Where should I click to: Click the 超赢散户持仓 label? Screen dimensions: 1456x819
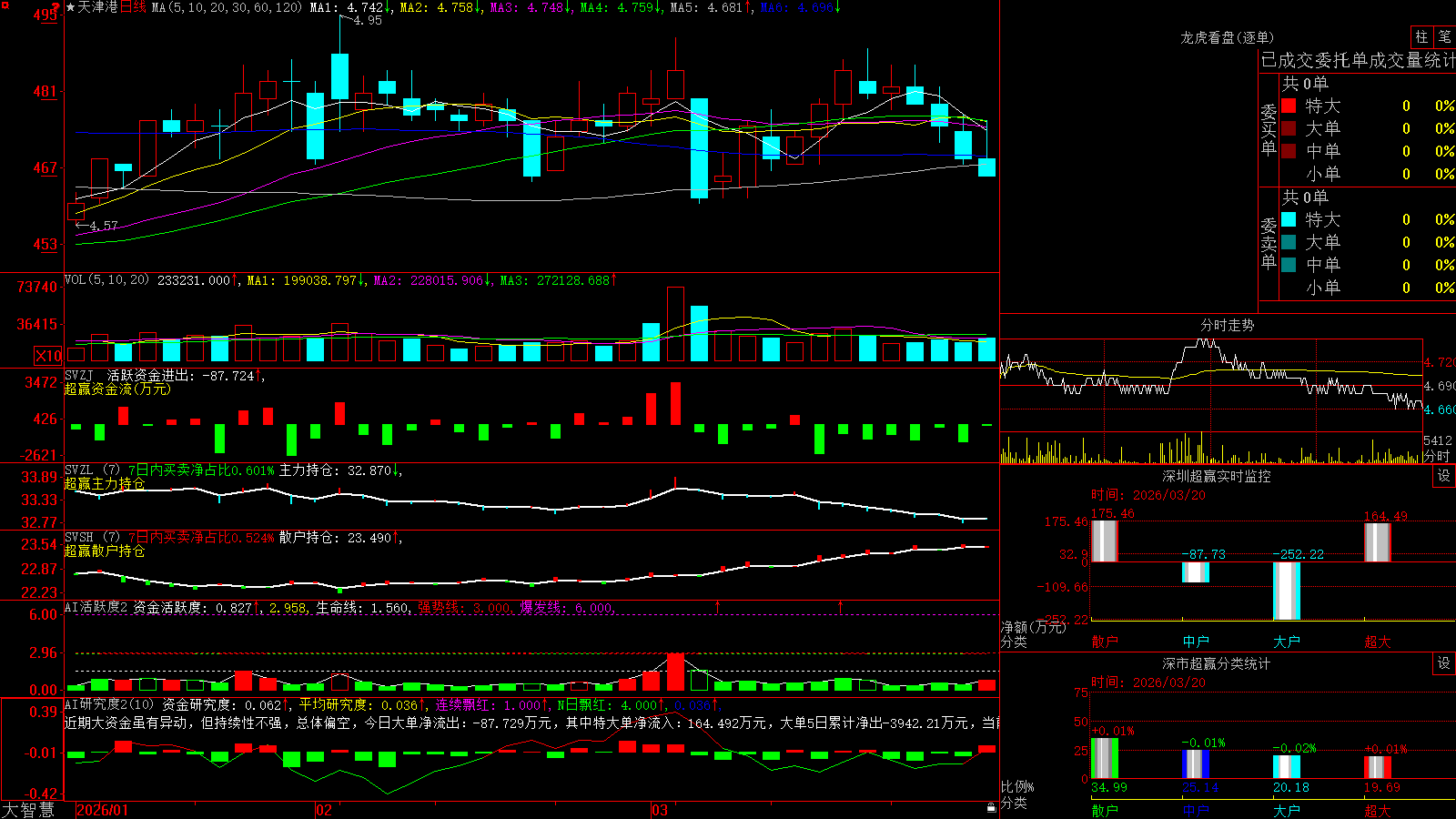point(105,551)
